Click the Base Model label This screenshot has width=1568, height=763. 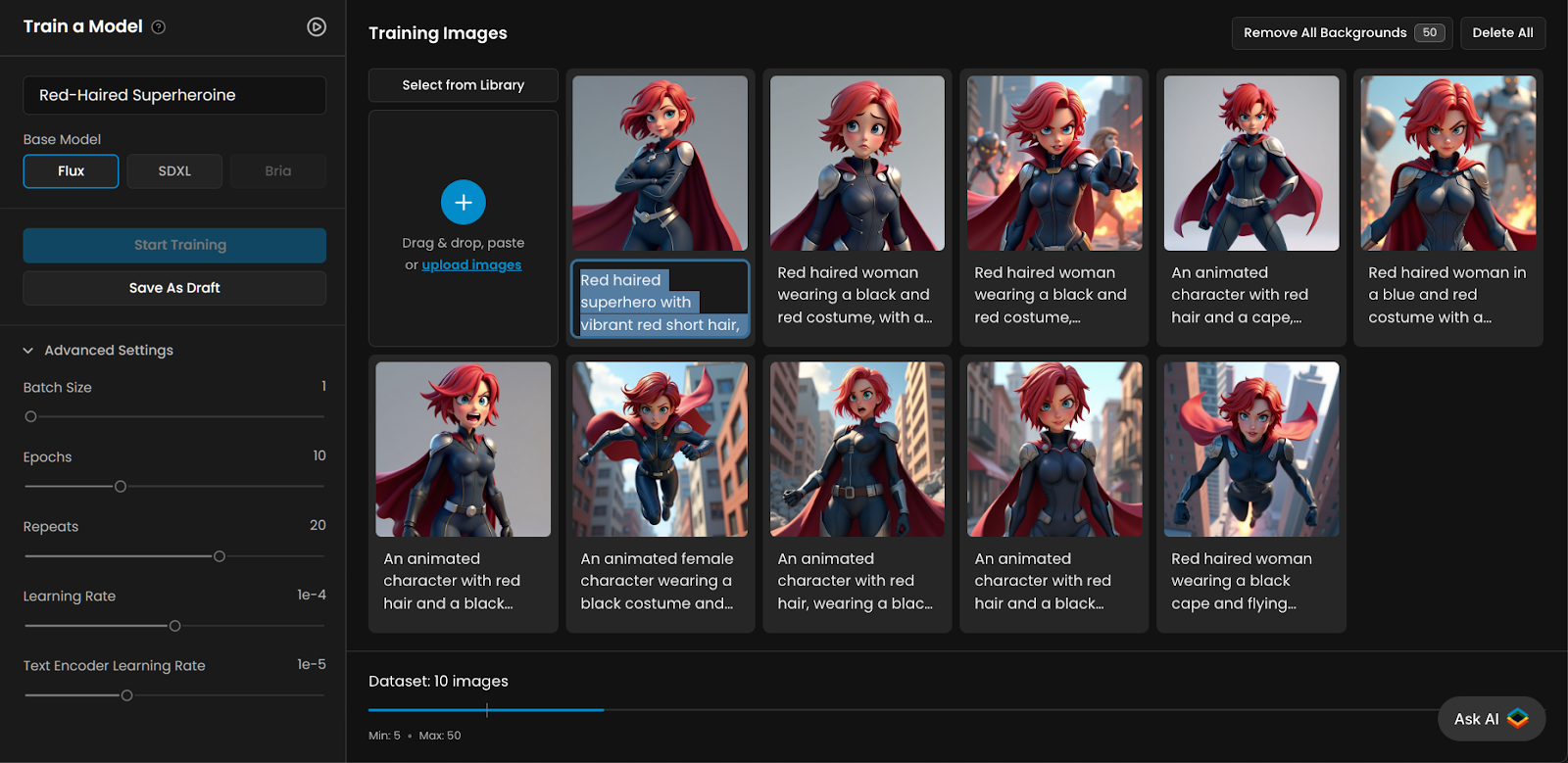coord(62,140)
